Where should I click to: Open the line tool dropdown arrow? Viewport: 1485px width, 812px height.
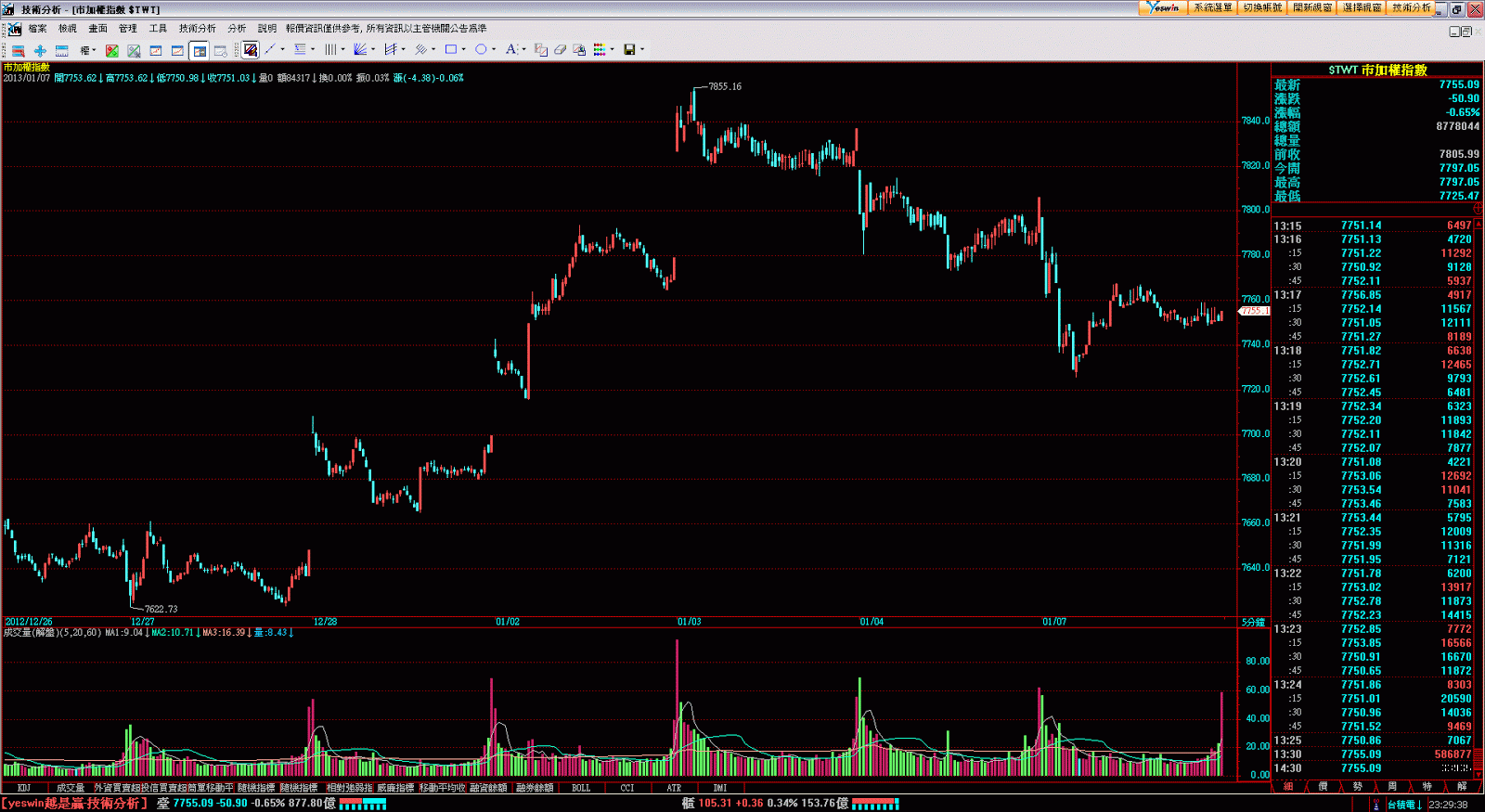[x=283, y=50]
